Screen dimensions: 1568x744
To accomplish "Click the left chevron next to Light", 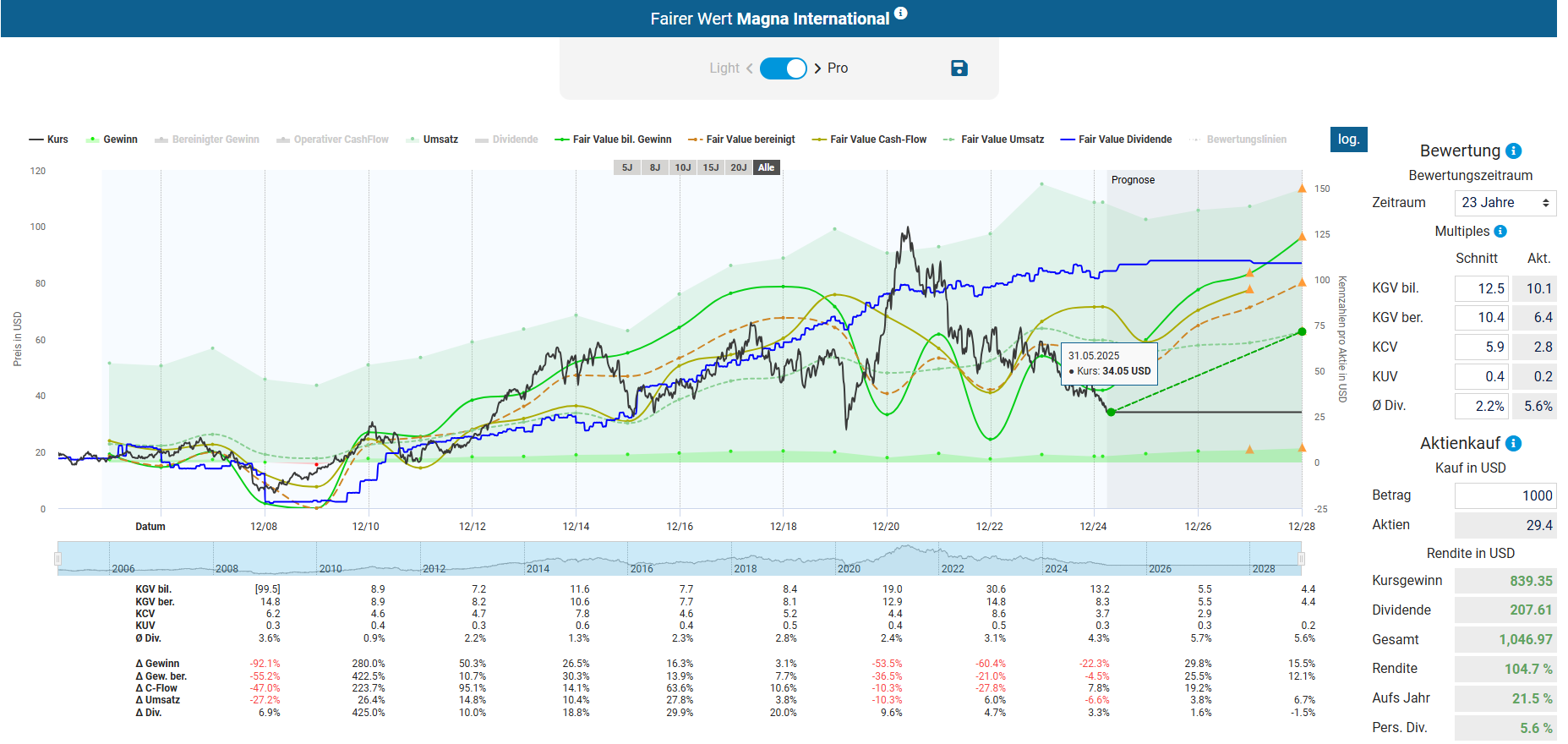I will pos(749,68).
